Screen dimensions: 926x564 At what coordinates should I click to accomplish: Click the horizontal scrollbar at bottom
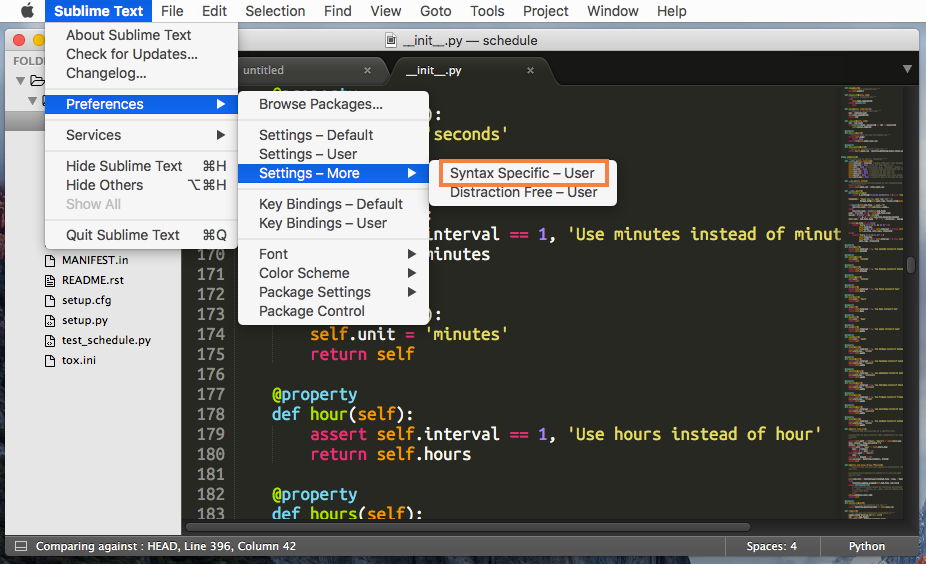468,526
